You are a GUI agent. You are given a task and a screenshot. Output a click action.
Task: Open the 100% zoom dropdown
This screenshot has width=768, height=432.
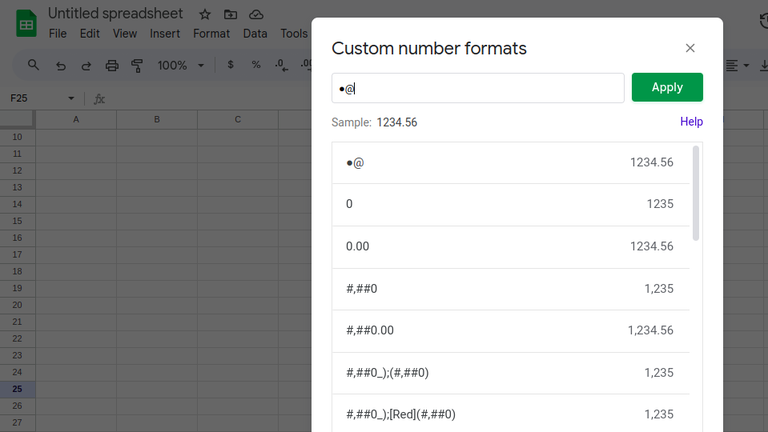click(180, 65)
